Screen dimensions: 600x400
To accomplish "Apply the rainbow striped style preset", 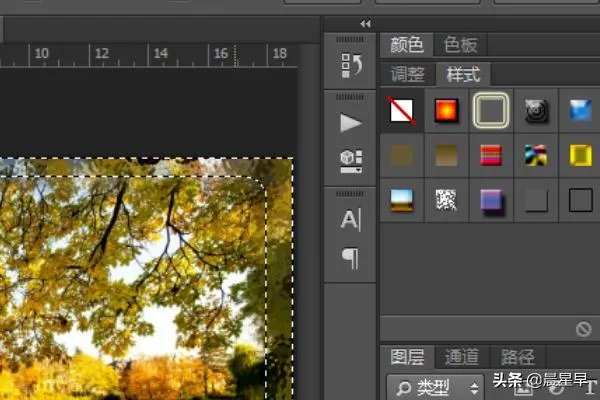I will tap(537, 154).
